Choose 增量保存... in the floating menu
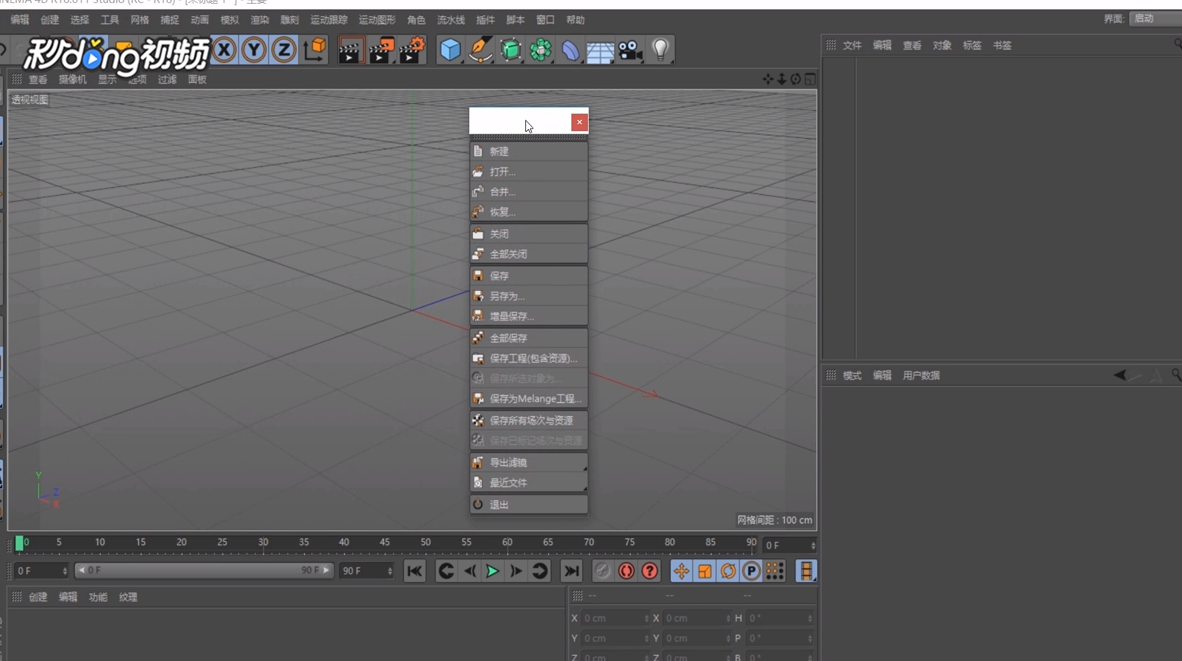The image size is (1182, 661). pyautogui.click(x=528, y=317)
